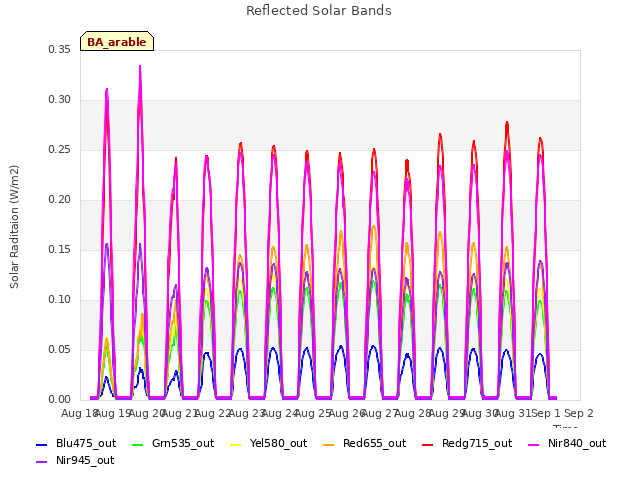This screenshot has width=640, height=480.
Task: Click the 0.30 y-axis tick label
Action: point(59,100)
